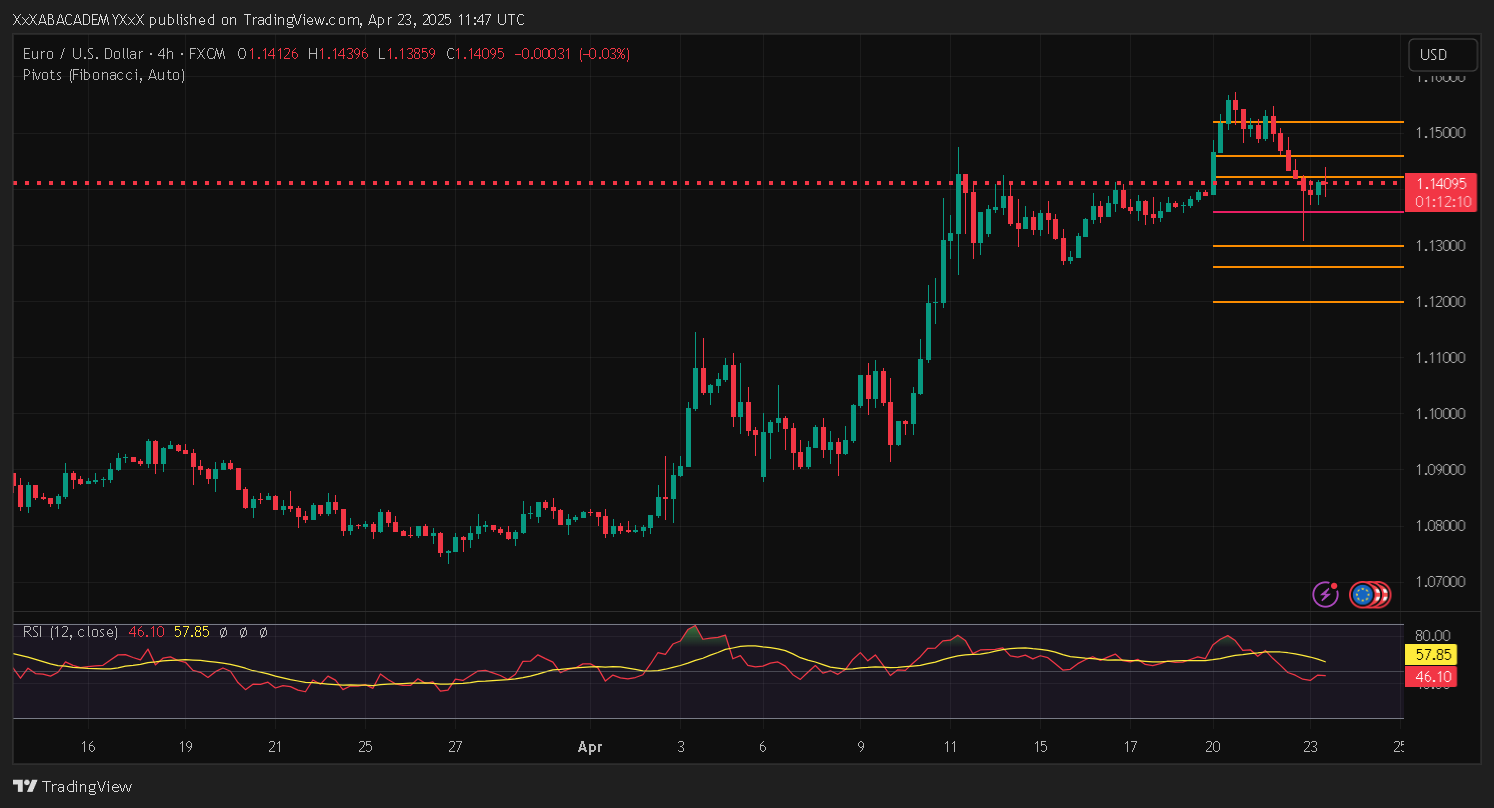Open the USD currency dropdown
The height and width of the screenshot is (808, 1494).
click(x=1441, y=55)
